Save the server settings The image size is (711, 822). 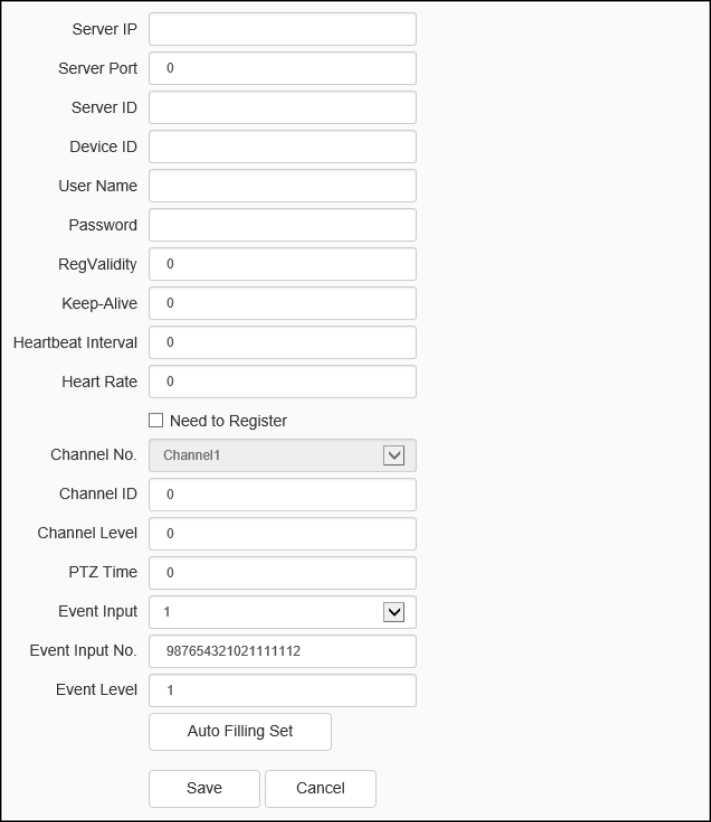tap(204, 788)
